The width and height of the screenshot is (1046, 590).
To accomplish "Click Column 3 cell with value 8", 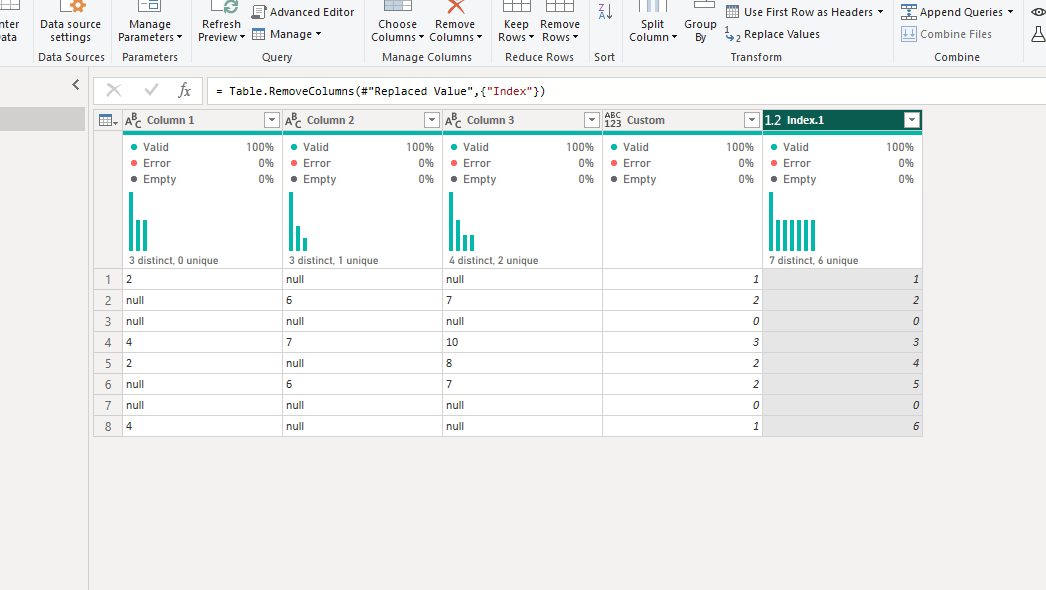I will click(x=522, y=364).
